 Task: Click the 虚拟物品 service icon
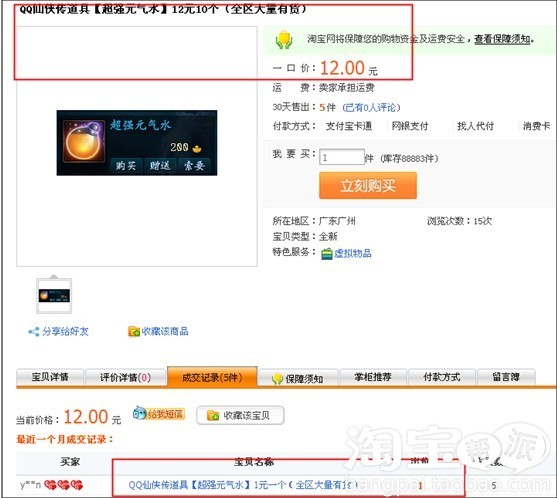pyautogui.click(x=326, y=254)
